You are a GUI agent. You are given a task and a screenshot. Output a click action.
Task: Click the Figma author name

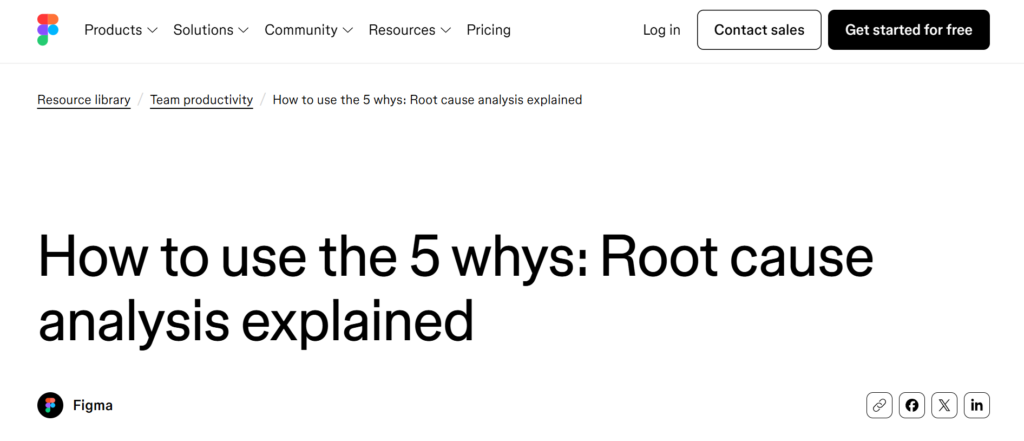pyautogui.click(x=93, y=405)
